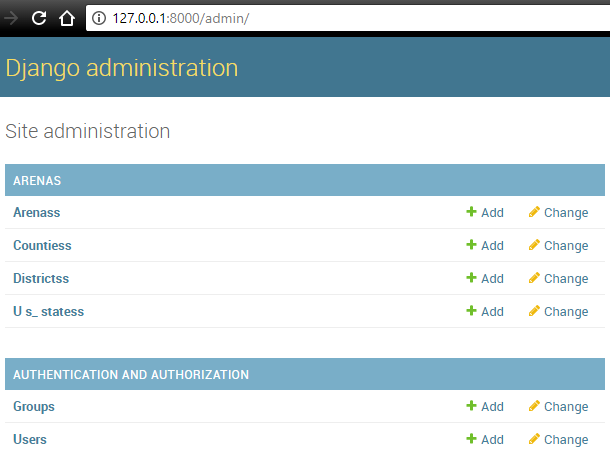Screen dimensions: 610x453
Task: Open the Groups model link
Action: click(34, 407)
